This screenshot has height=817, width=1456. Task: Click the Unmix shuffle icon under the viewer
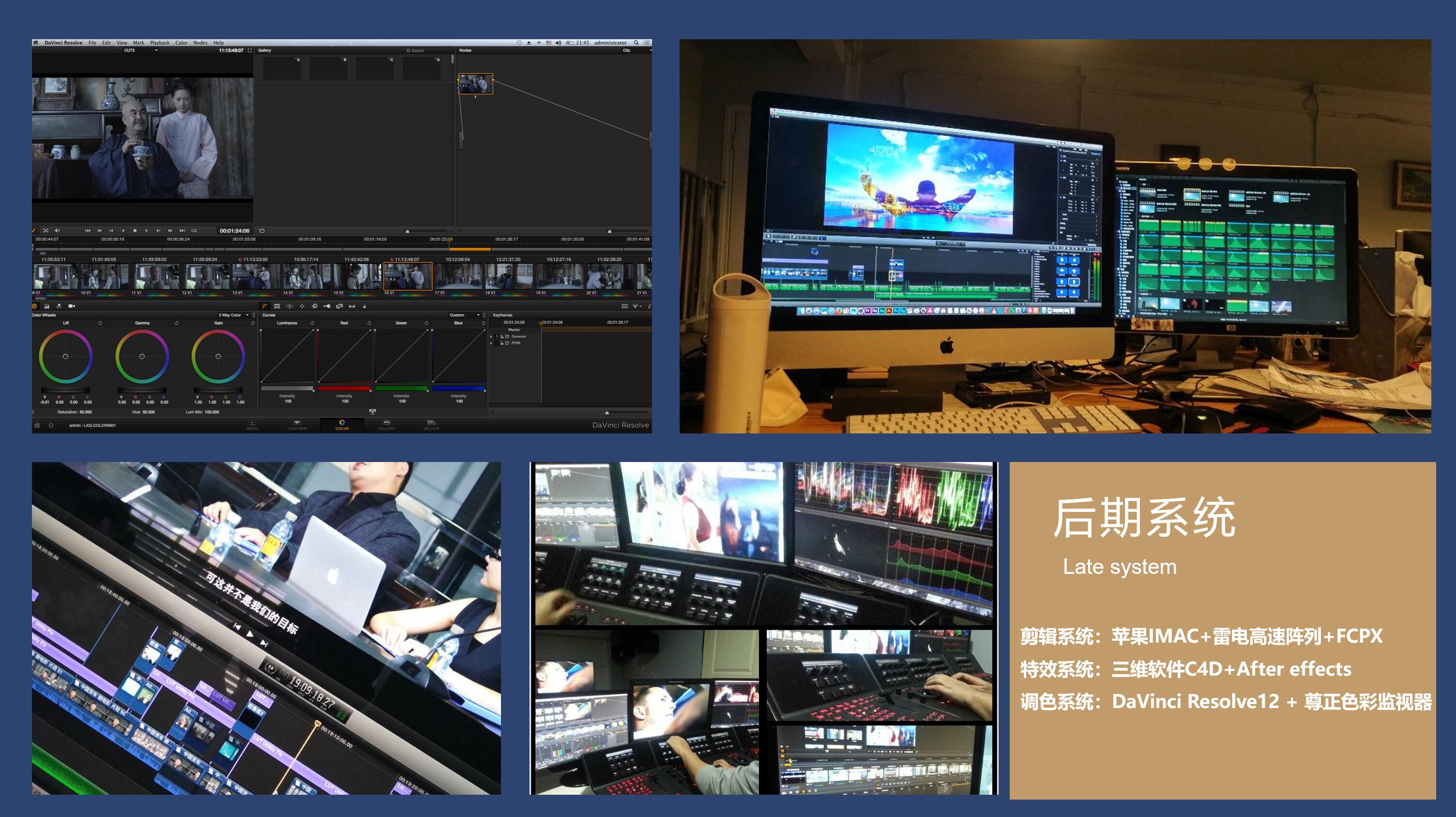pyautogui.click(x=46, y=231)
